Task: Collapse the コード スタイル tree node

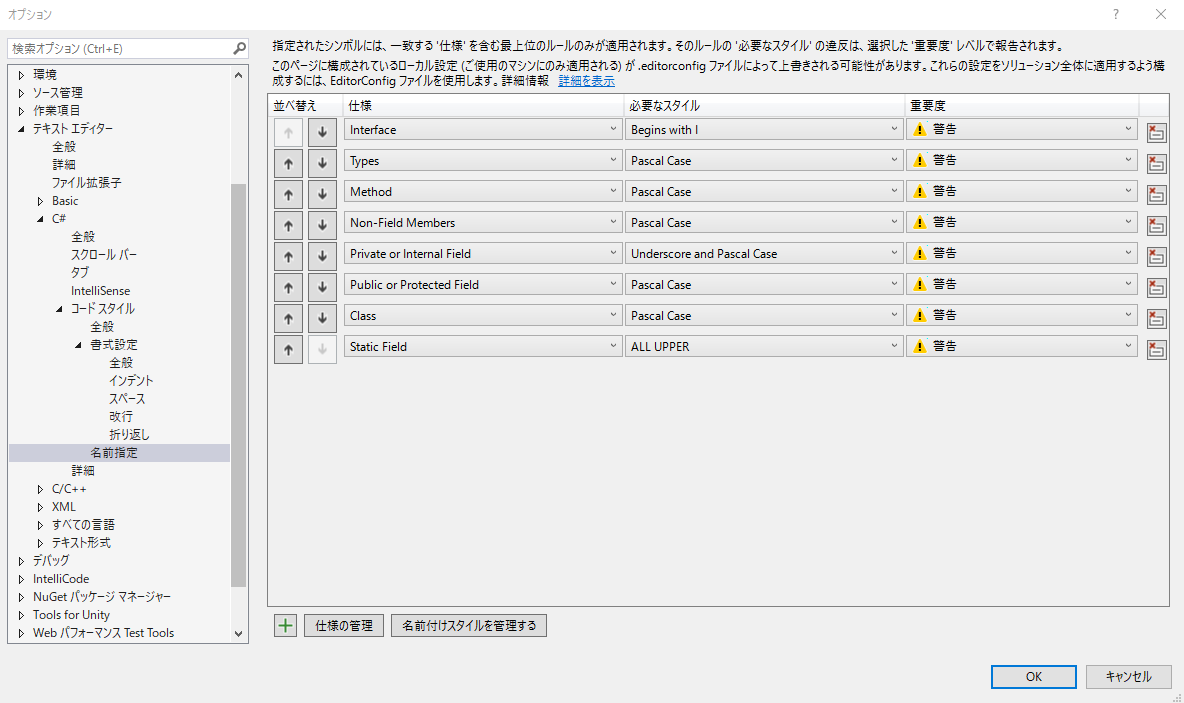Action: pos(59,309)
